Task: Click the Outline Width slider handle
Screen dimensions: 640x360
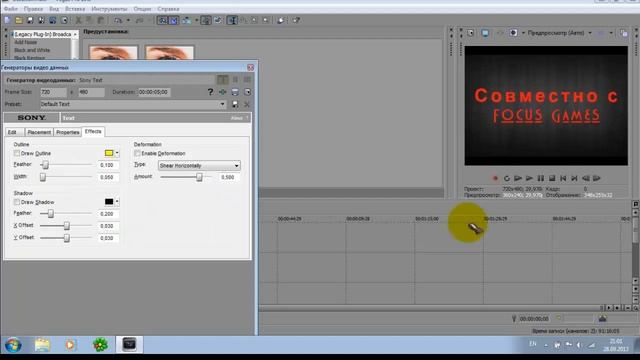Action: point(42,177)
